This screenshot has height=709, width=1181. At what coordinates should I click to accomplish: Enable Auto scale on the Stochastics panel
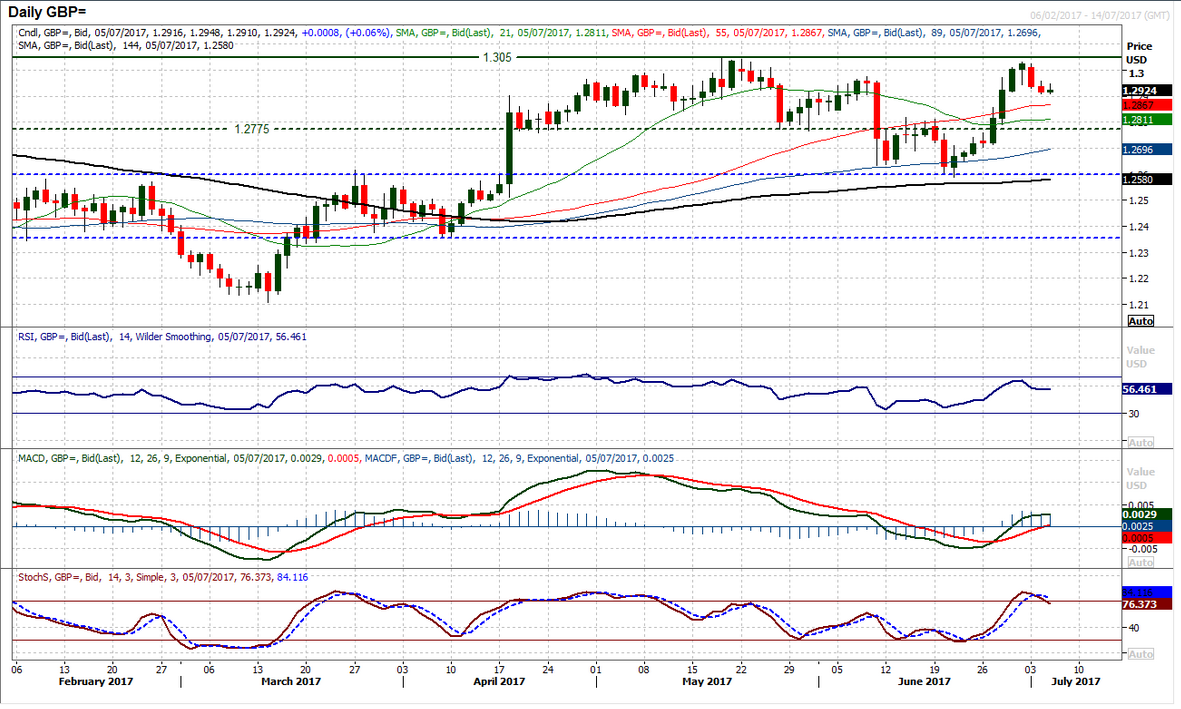pos(1140,652)
